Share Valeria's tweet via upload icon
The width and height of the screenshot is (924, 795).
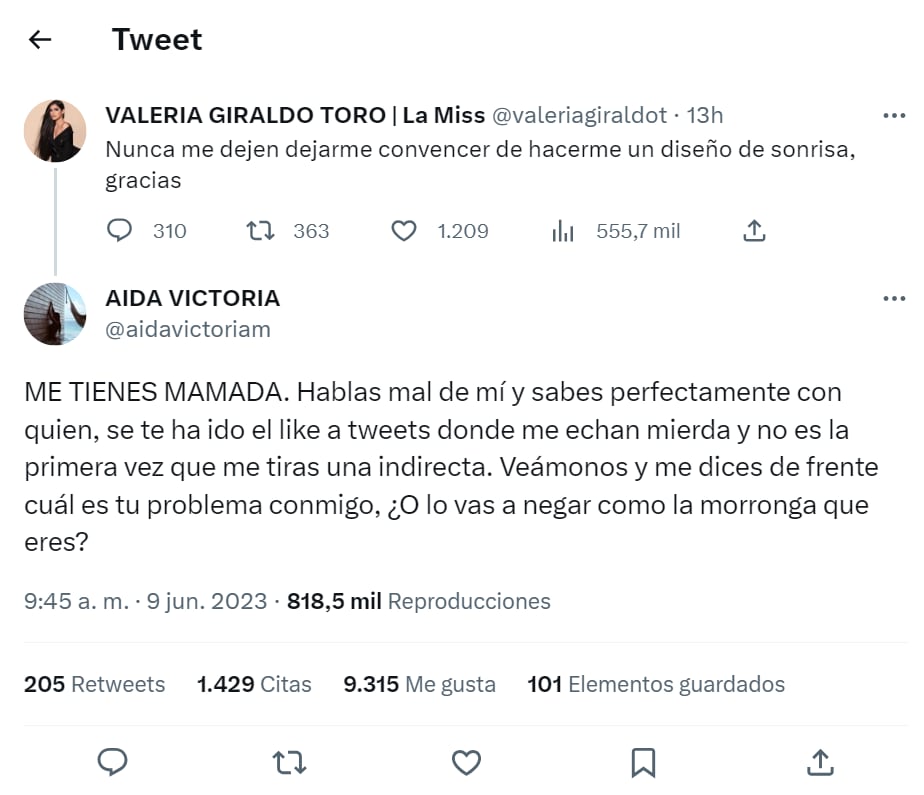754,231
